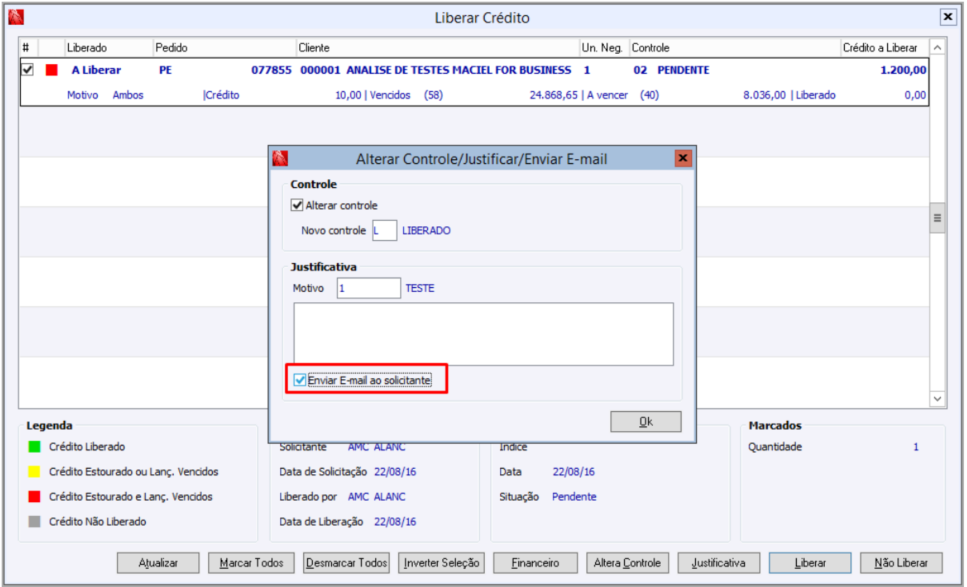
Task: Click the Justificativa button
Action: (x=718, y=563)
